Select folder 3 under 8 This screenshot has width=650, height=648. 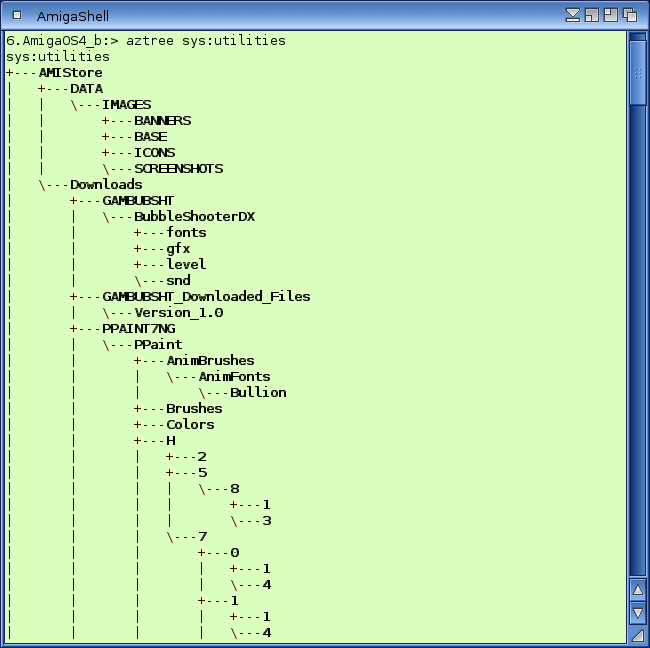click(267, 521)
